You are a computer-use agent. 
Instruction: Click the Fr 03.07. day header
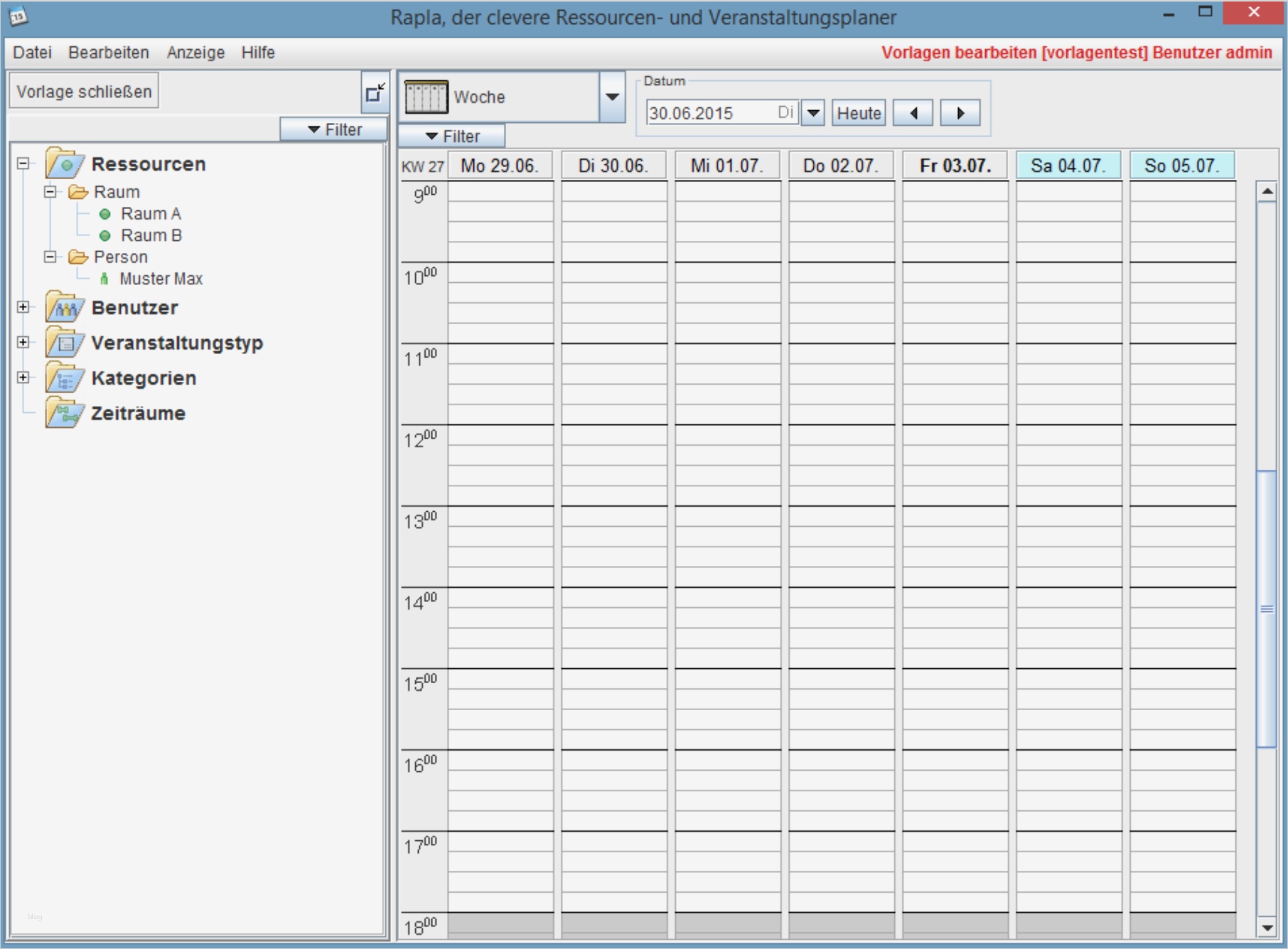click(955, 166)
